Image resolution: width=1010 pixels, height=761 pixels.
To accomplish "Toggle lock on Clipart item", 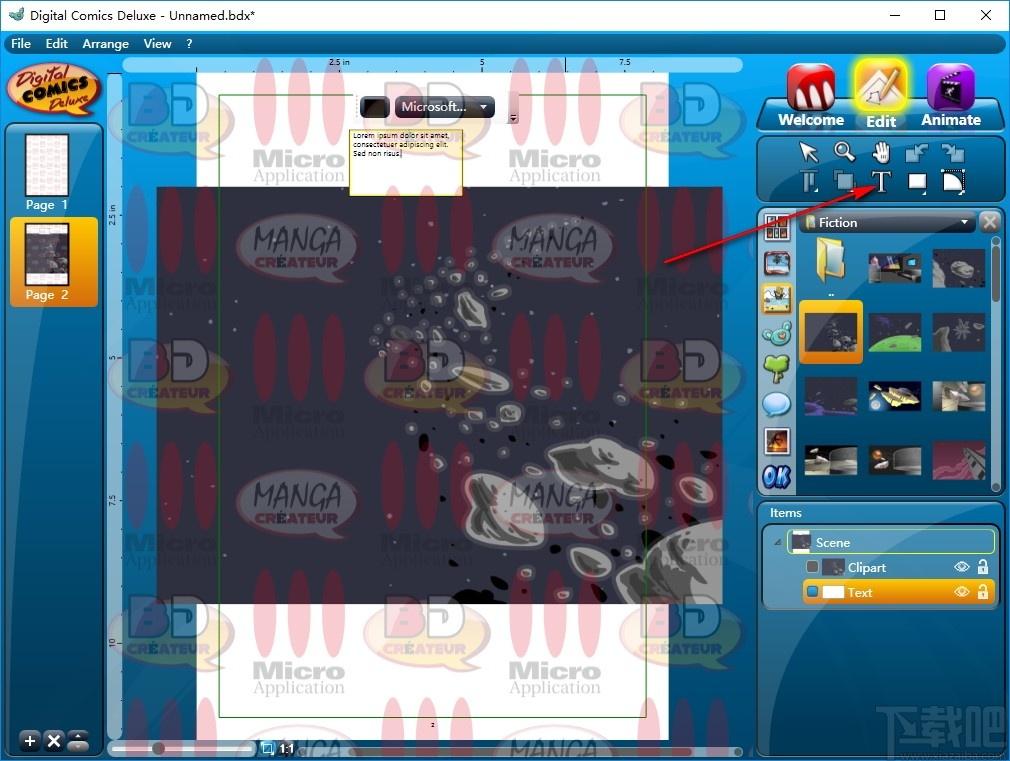I will point(983,567).
